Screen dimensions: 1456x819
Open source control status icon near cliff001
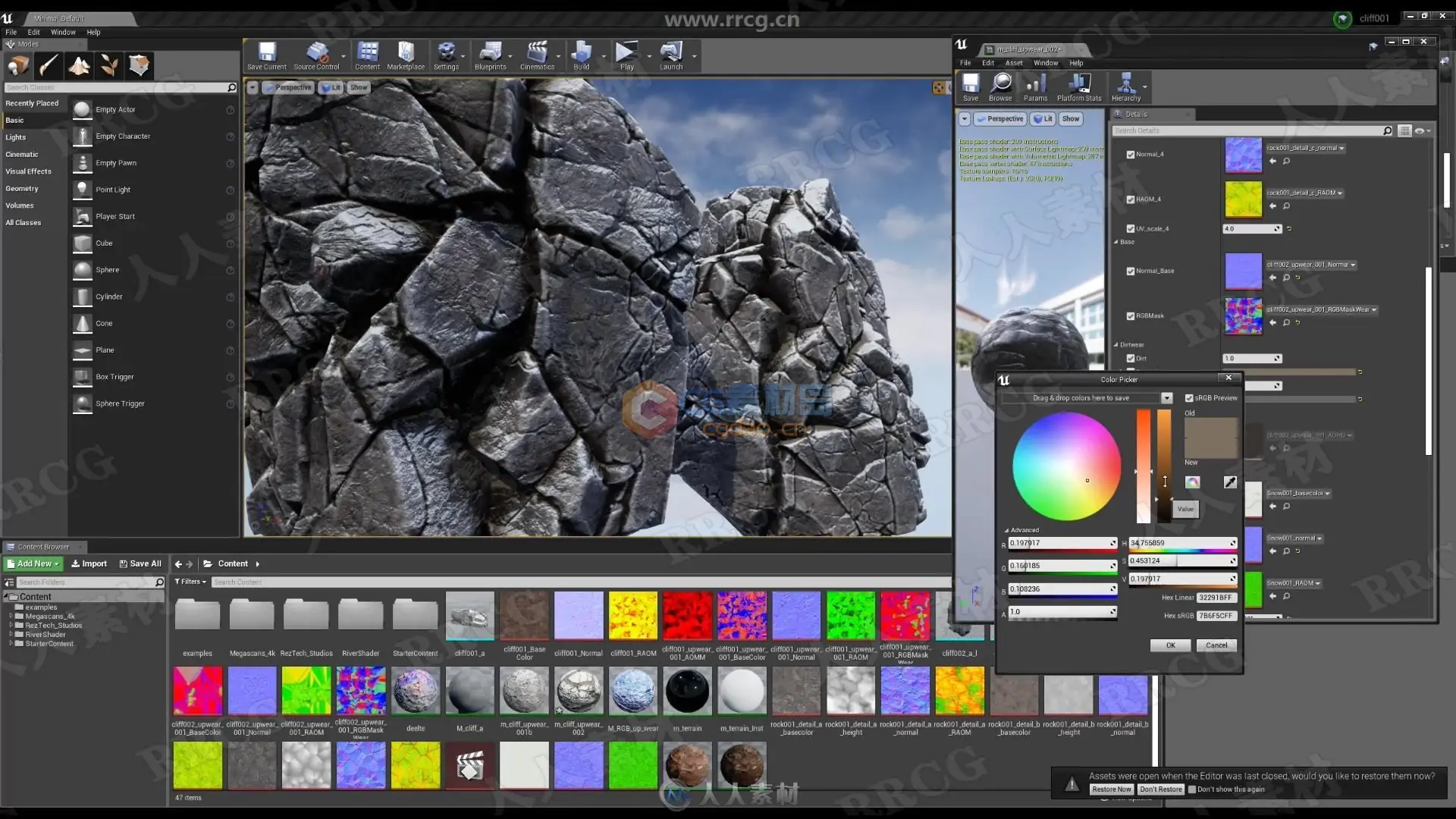tap(1342, 19)
